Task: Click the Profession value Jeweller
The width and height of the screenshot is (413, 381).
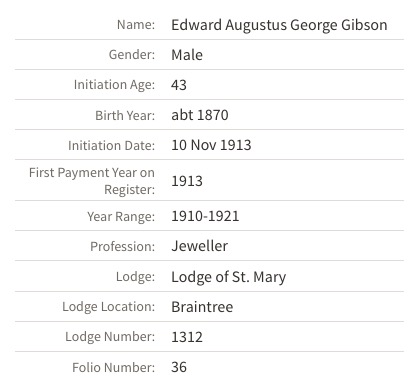Action: point(199,246)
